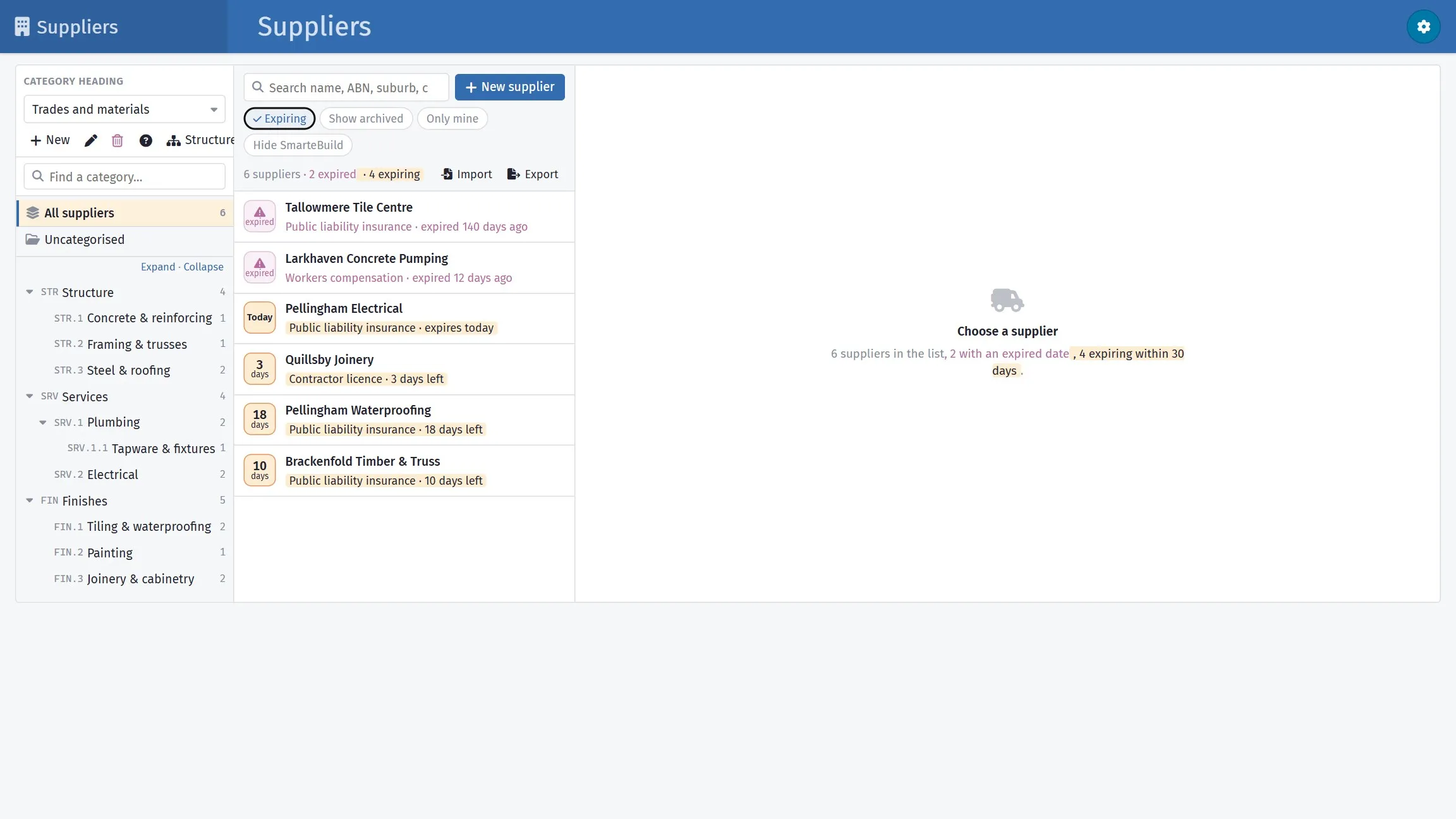Enable the Only mine filter

(x=452, y=119)
